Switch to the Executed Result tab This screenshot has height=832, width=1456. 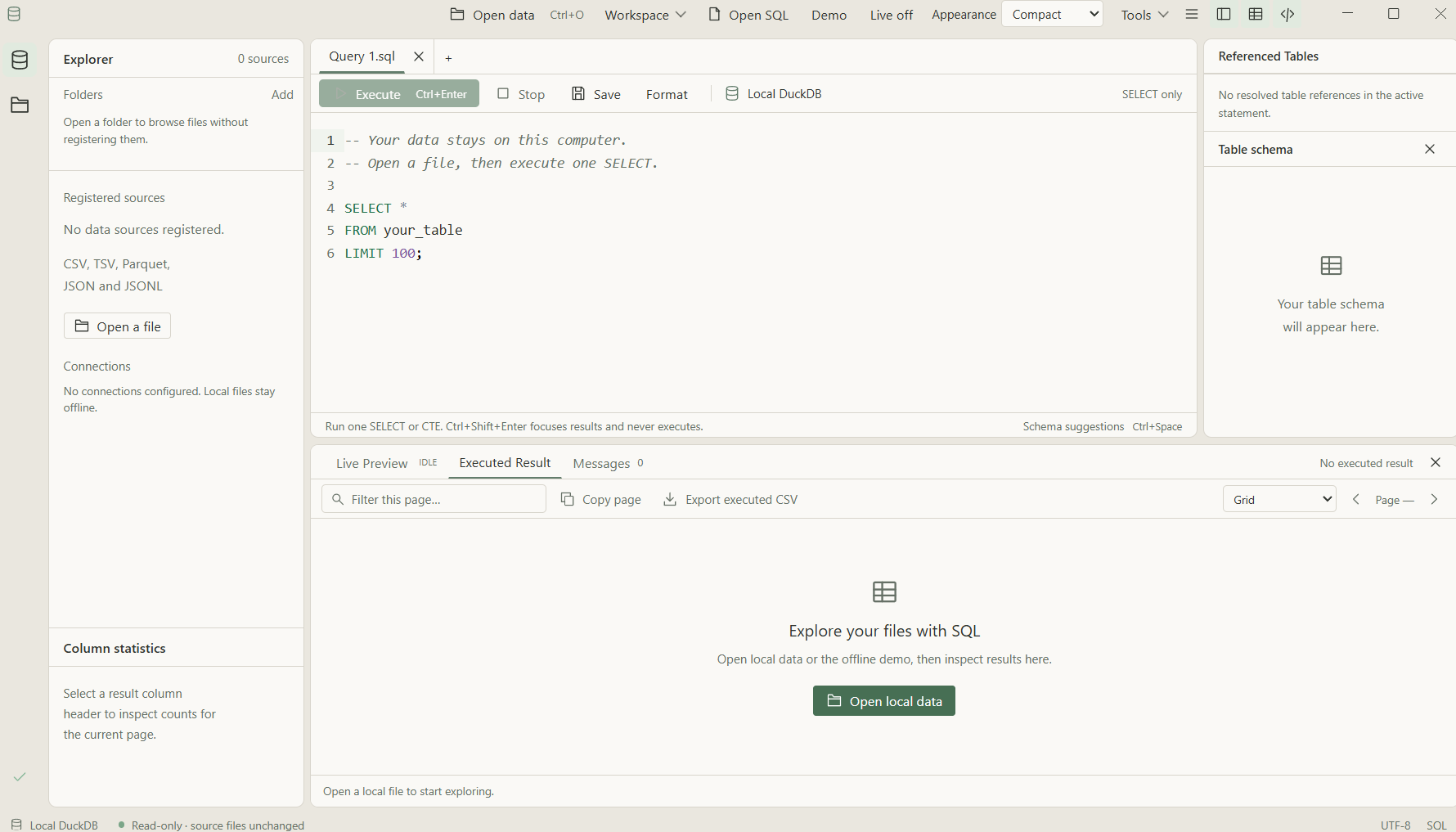coord(505,463)
